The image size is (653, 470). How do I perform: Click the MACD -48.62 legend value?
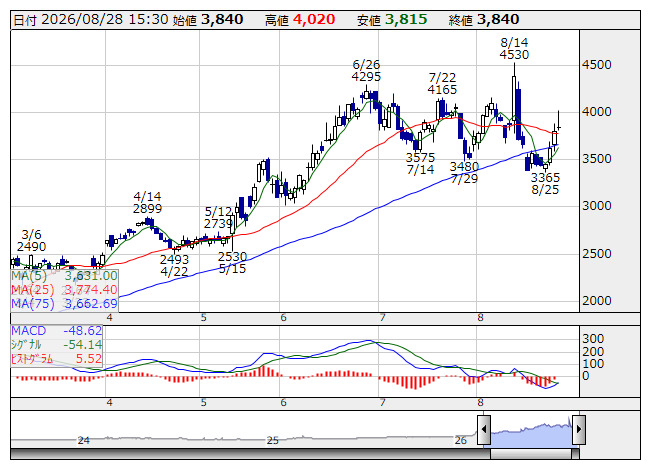(x=57, y=331)
